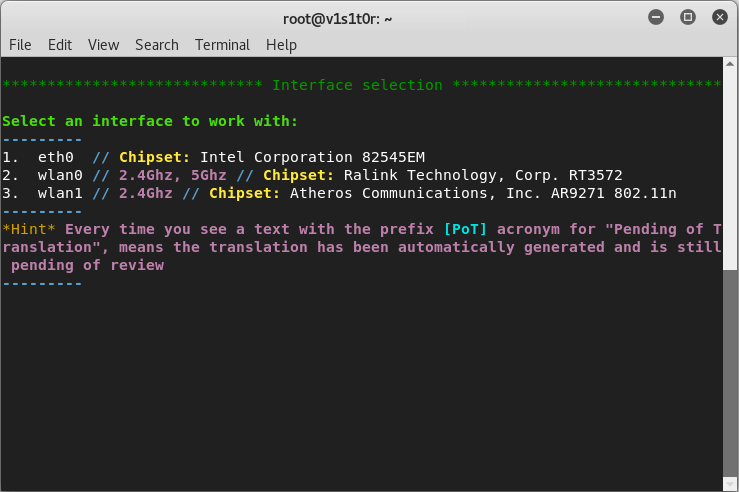Click the eth0 interface line
Screen dimensions: 739x492
[x=213, y=157]
